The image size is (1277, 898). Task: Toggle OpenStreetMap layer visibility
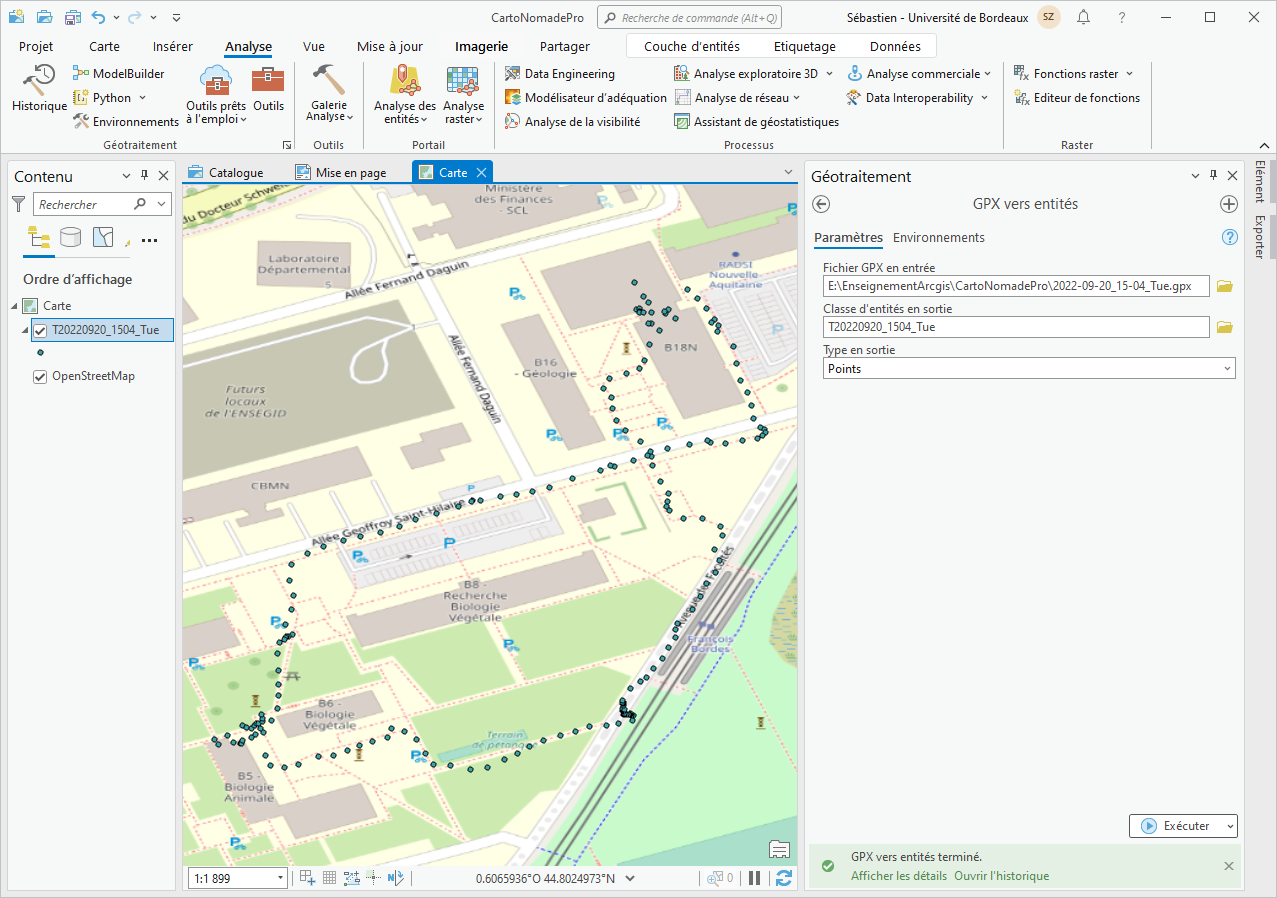[x=40, y=377]
